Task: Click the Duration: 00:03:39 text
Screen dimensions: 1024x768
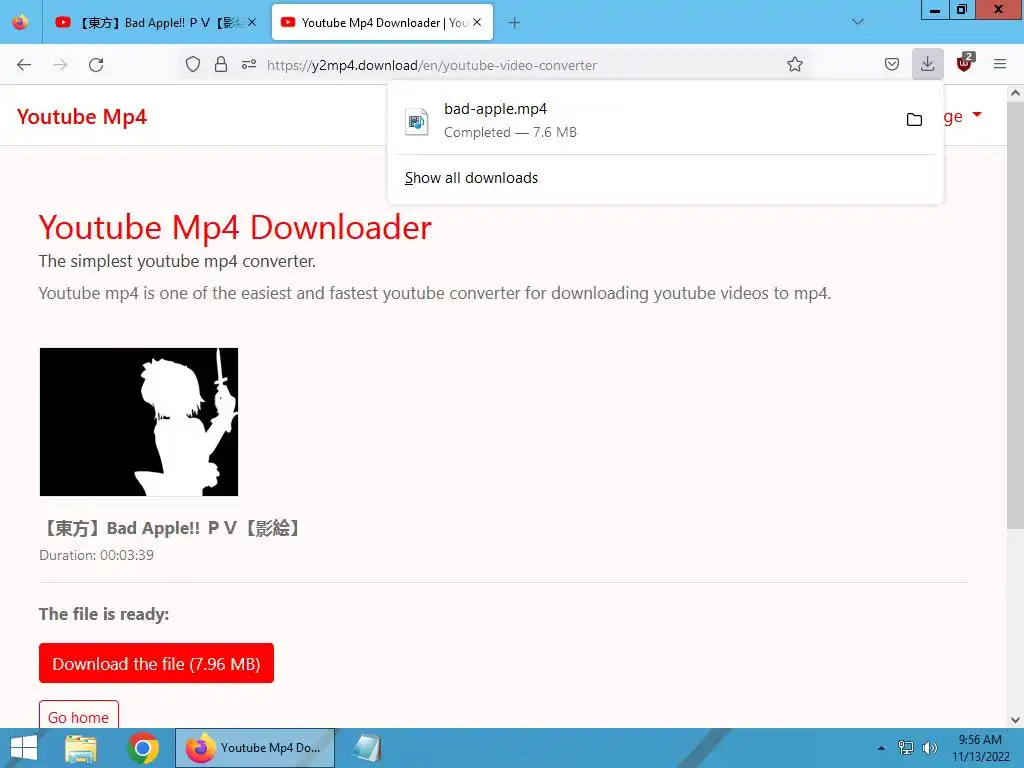Action: pyautogui.click(x=97, y=555)
